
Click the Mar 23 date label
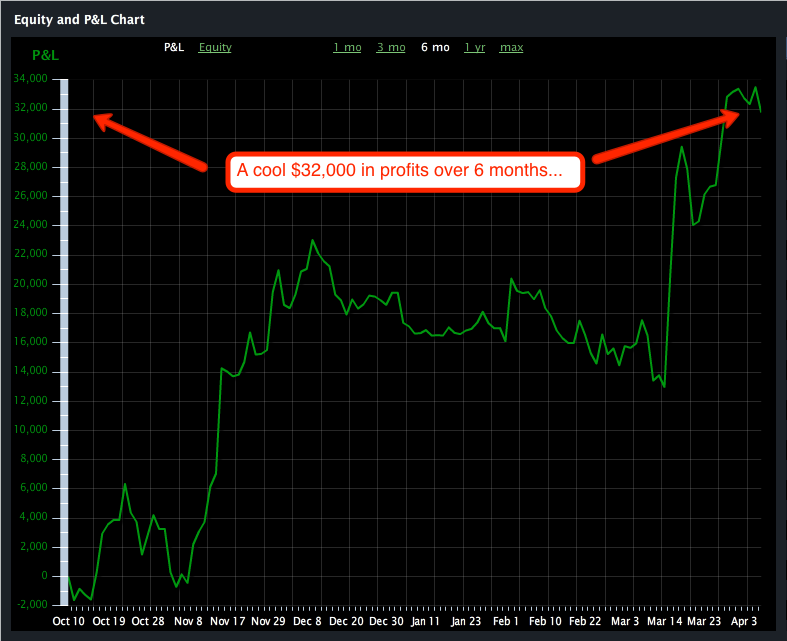pyautogui.click(x=704, y=621)
